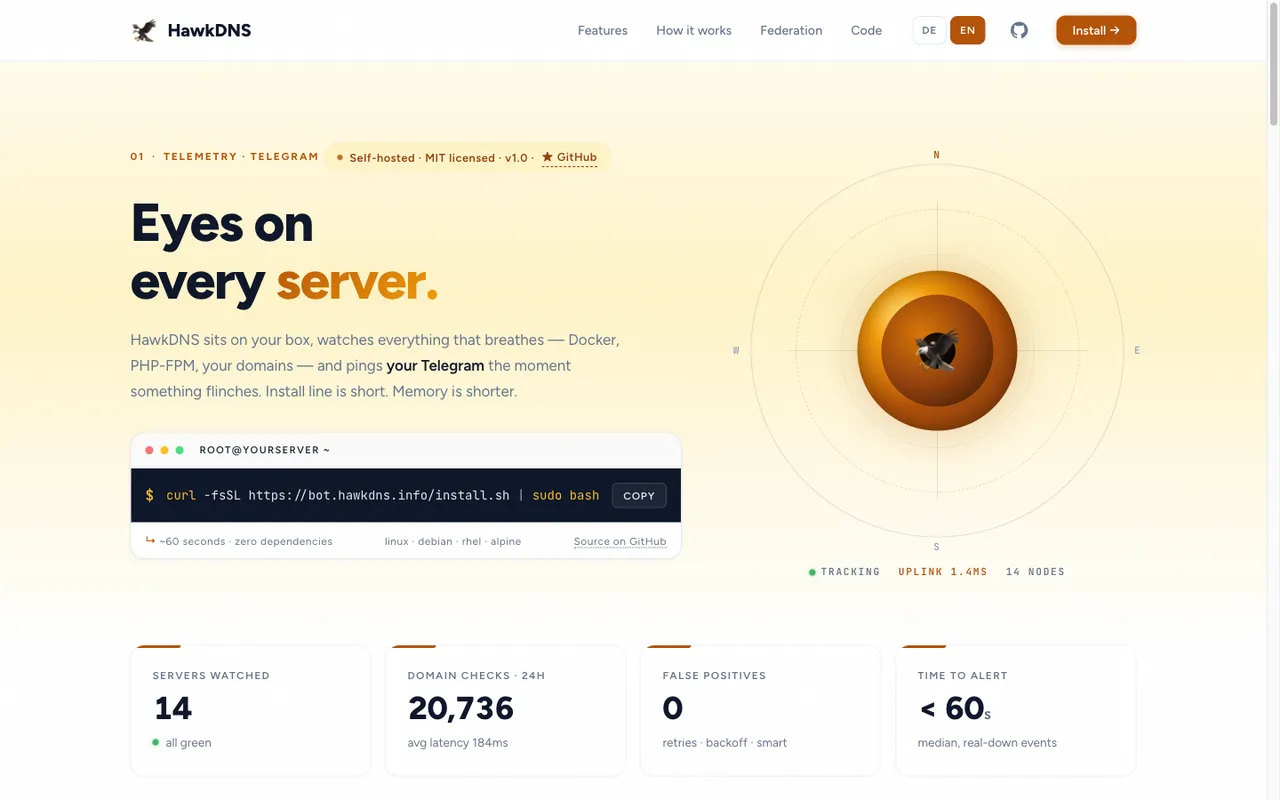Viewport: 1280px width, 800px height.
Task: Click 'your Telegram' bold text
Action: click(435, 366)
